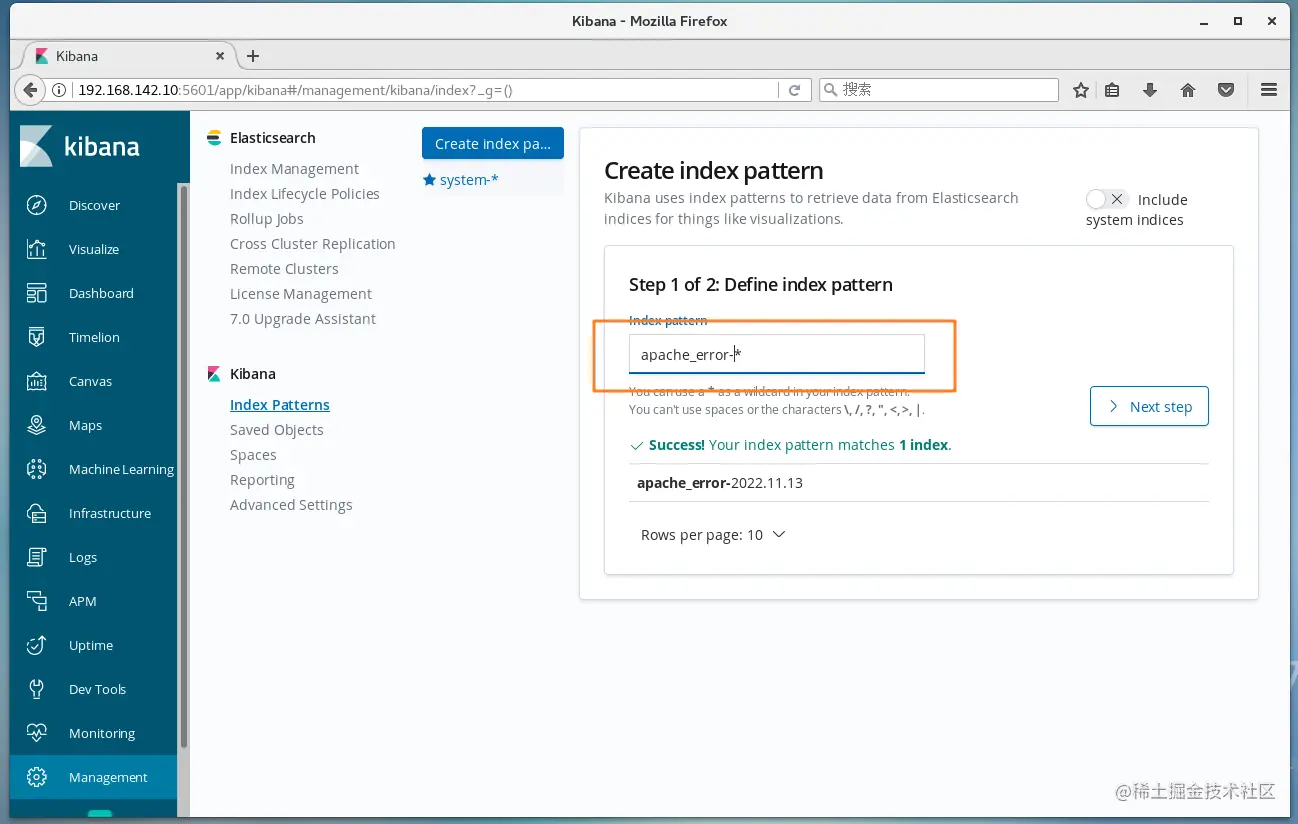The width and height of the screenshot is (1298, 824).
Task: Click the Kibana logo in sidebar
Action: coord(80,146)
